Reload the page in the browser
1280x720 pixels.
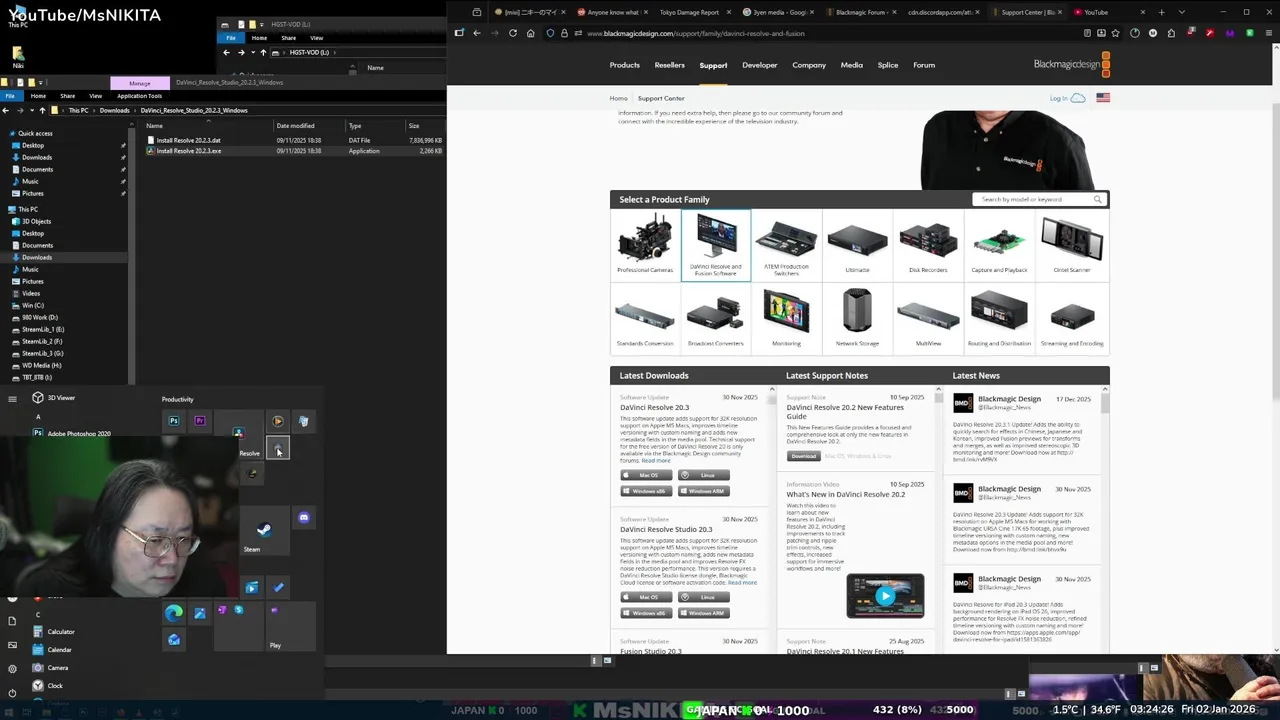pos(513,33)
